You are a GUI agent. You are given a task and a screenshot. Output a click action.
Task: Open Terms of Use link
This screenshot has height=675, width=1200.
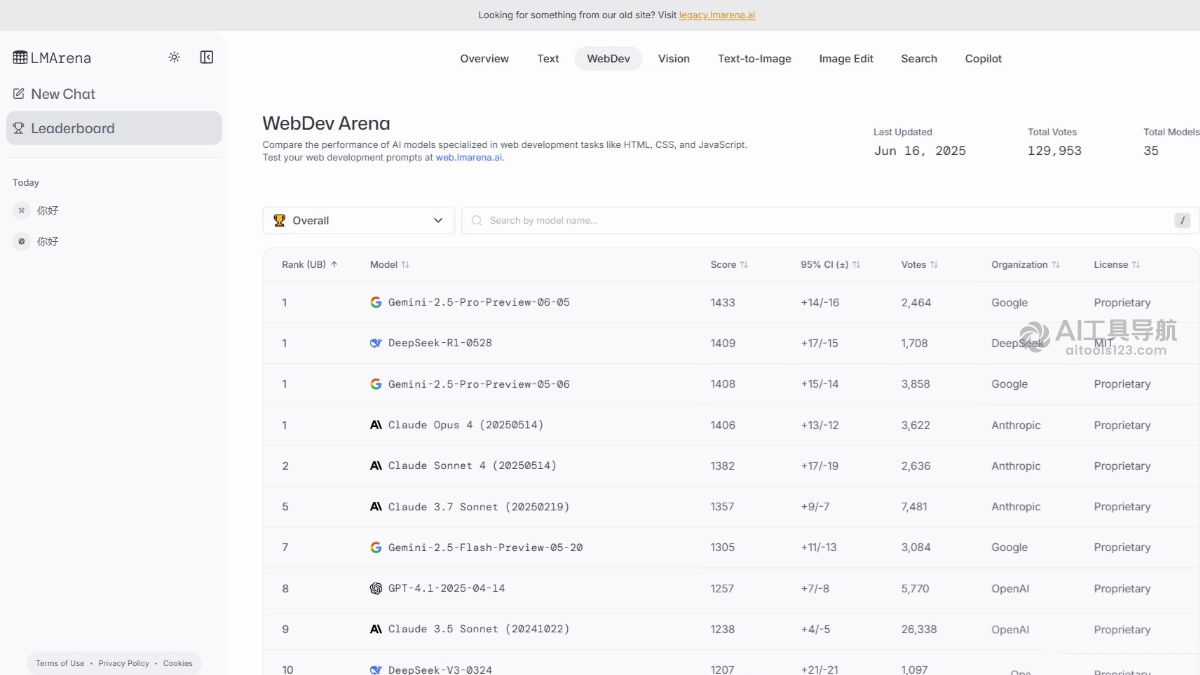click(x=60, y=663)
